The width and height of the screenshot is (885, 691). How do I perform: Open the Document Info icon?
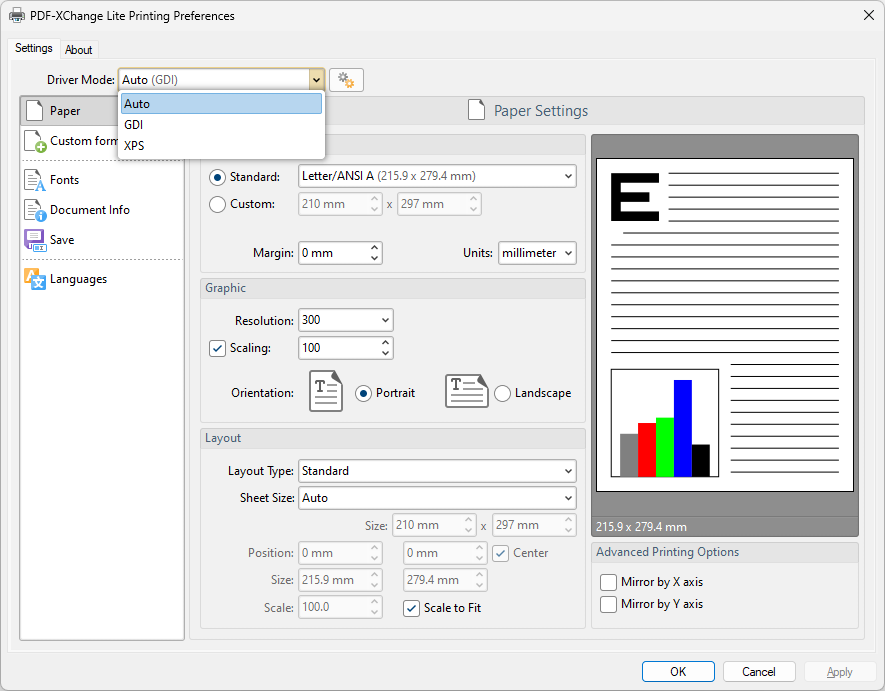[34, 210]
